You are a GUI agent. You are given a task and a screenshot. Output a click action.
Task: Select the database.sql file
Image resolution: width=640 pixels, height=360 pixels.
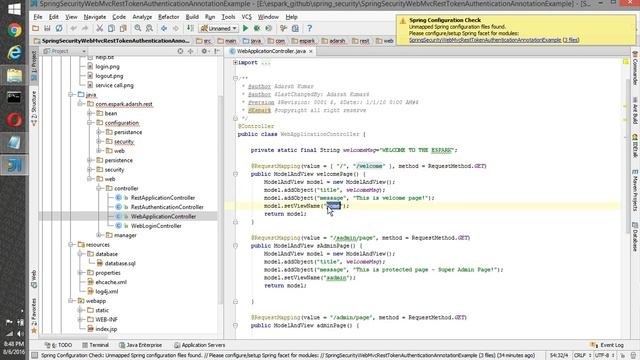click(120, 264)
